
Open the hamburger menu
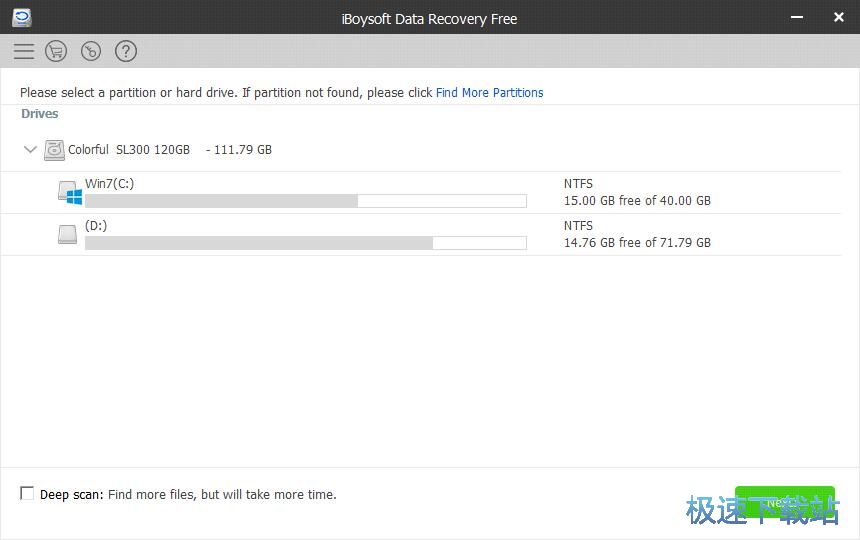[x=24, y=51]
